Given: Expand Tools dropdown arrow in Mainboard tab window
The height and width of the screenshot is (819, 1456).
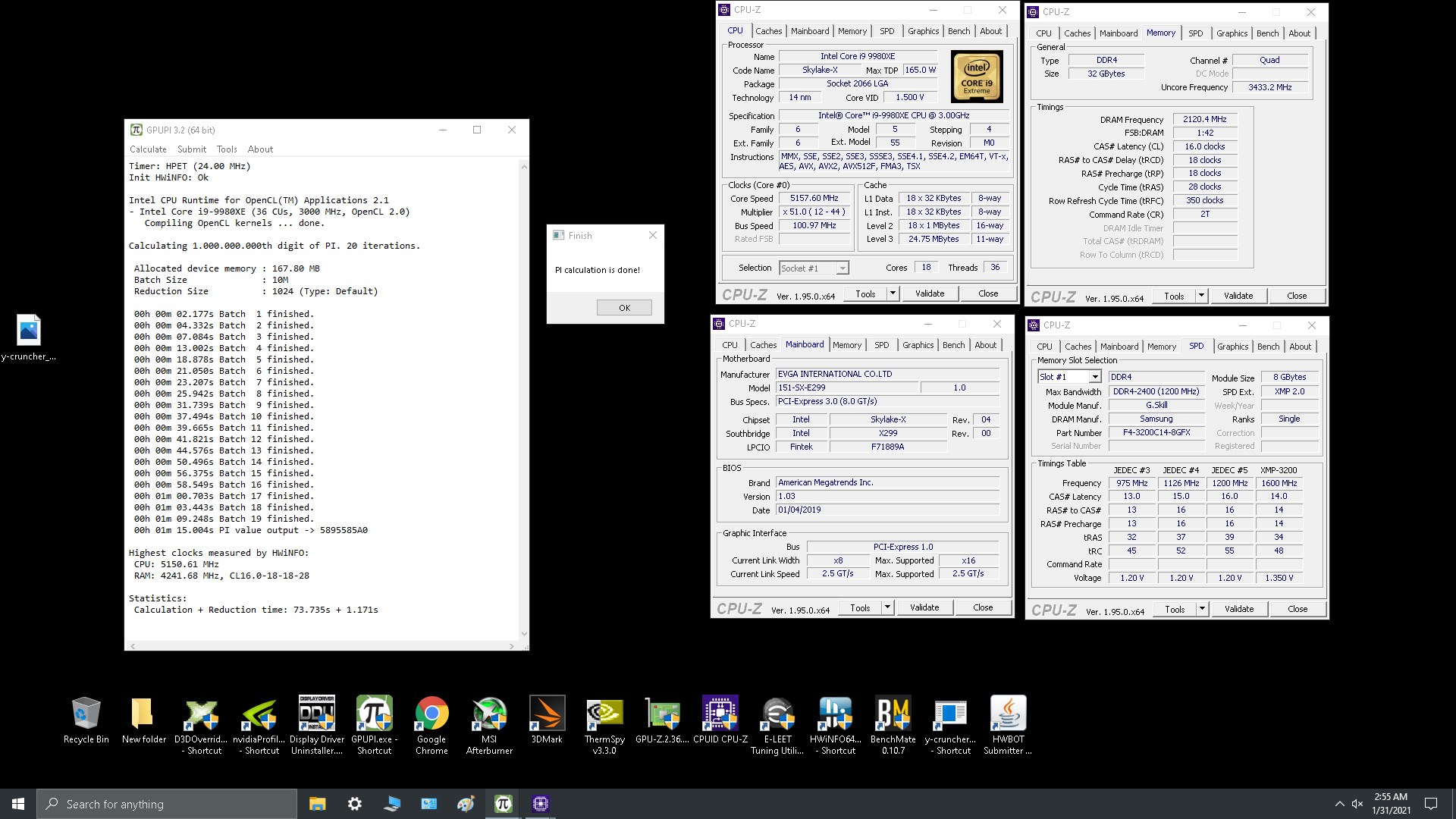Looking at the screenshot, I should click(887, 607).
